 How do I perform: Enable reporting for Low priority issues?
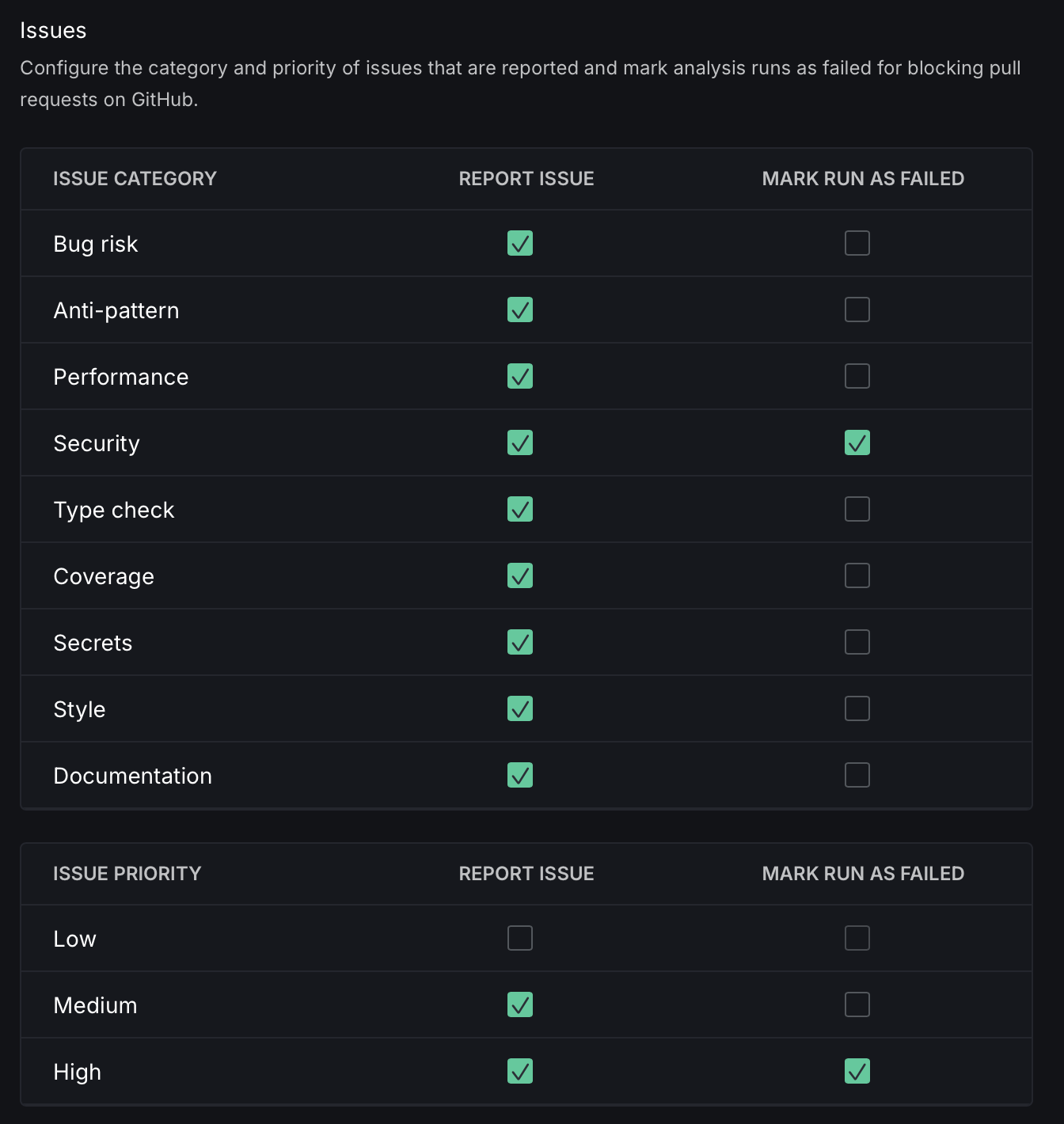tap(520, 938)
